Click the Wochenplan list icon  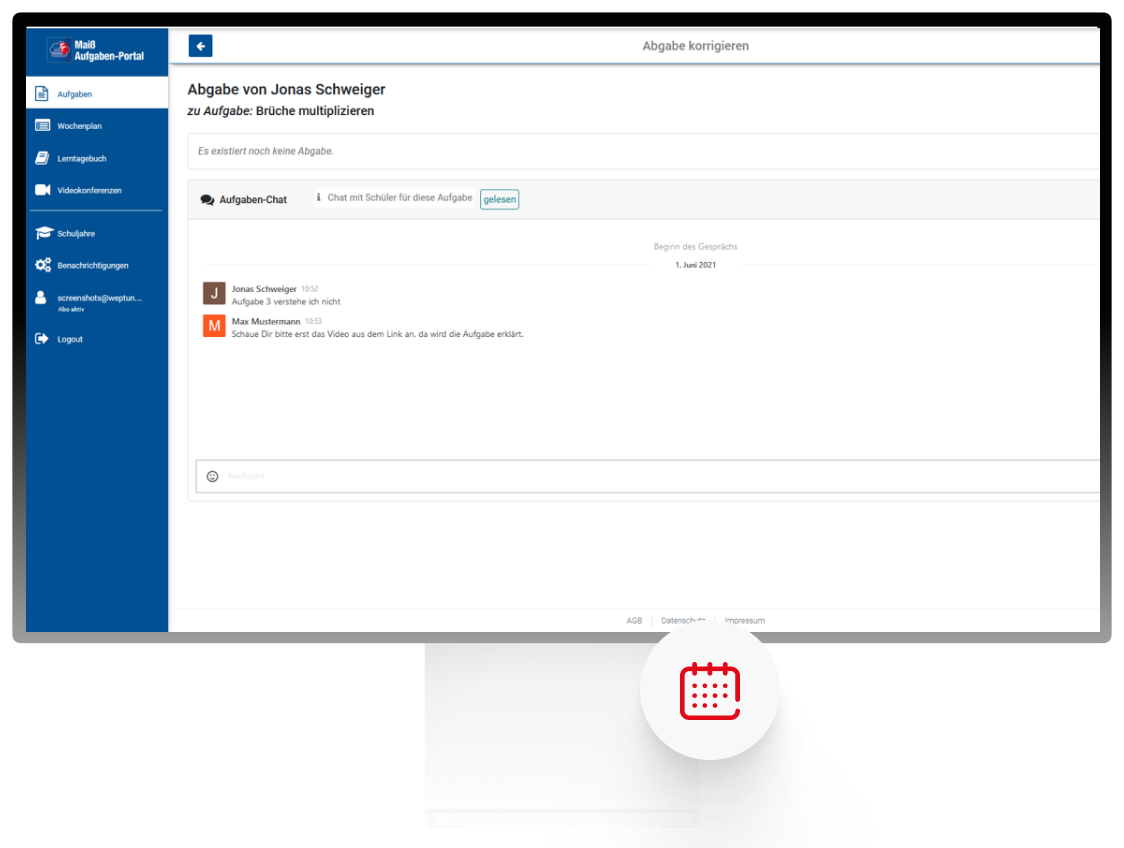click(42, 125)
